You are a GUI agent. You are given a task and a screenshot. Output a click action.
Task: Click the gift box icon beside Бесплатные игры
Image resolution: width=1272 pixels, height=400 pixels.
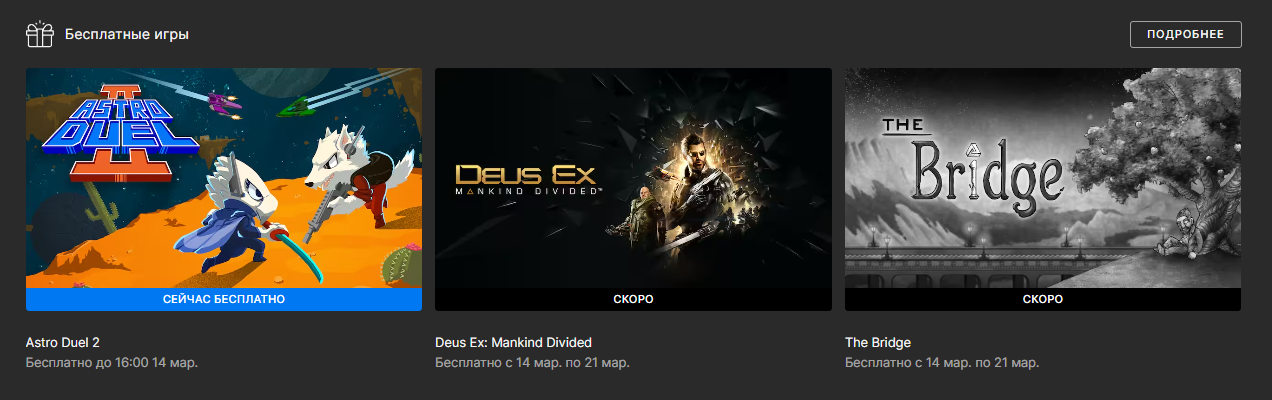click(x=39, y=35)
